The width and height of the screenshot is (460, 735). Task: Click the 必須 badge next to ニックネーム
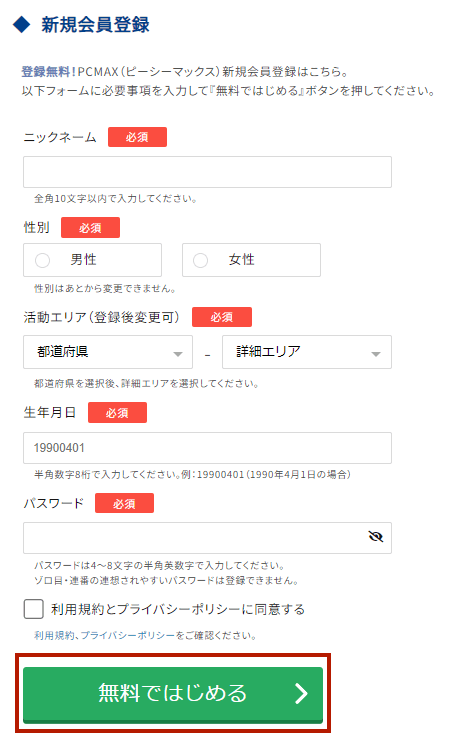[x=137, y=137]
